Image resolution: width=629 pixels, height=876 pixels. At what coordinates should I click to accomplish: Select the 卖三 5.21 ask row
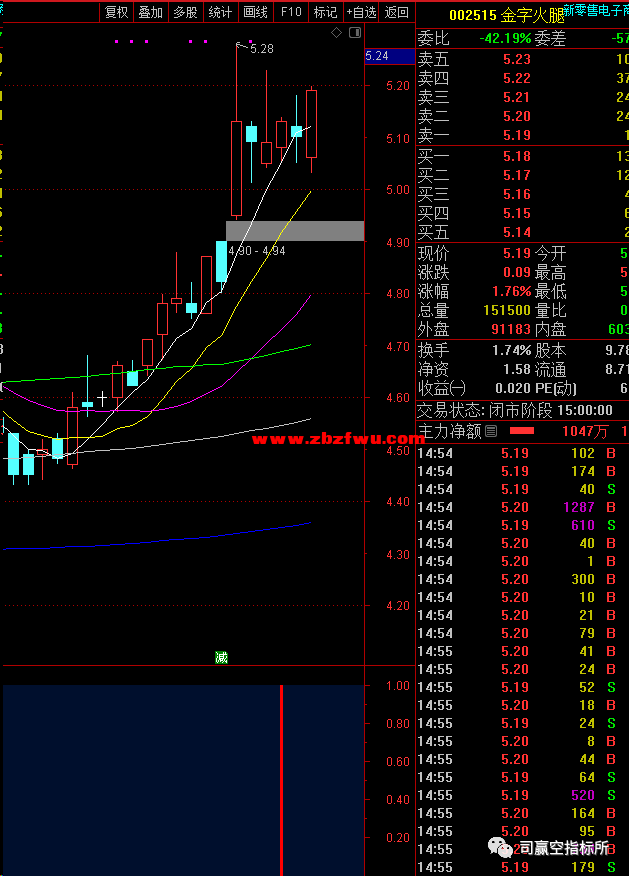click(523, 97)
